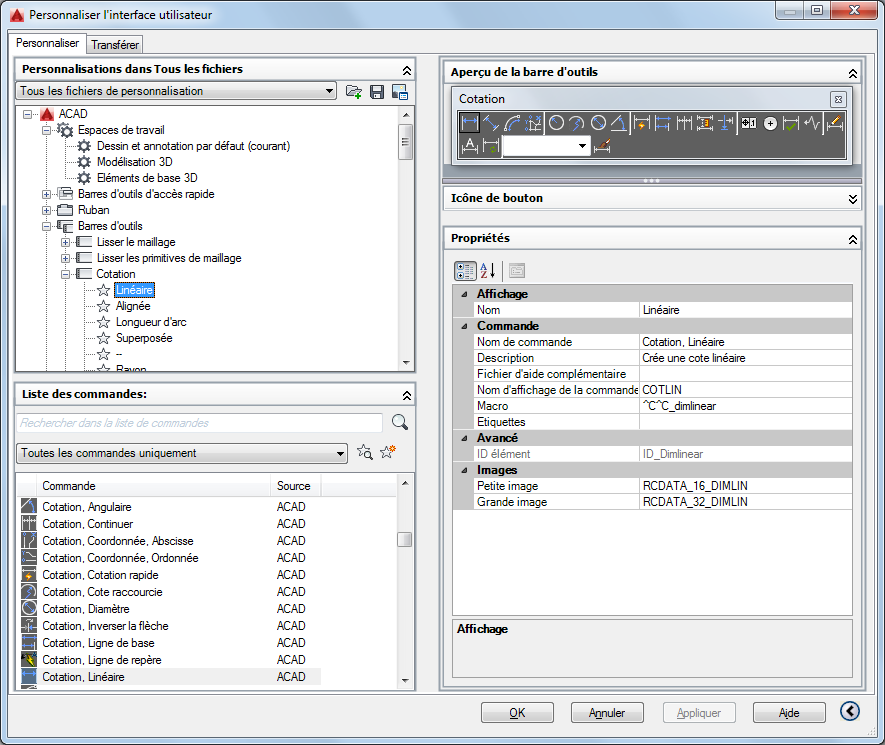Click the command list scrollbar thumb

(x=405, y=540)
